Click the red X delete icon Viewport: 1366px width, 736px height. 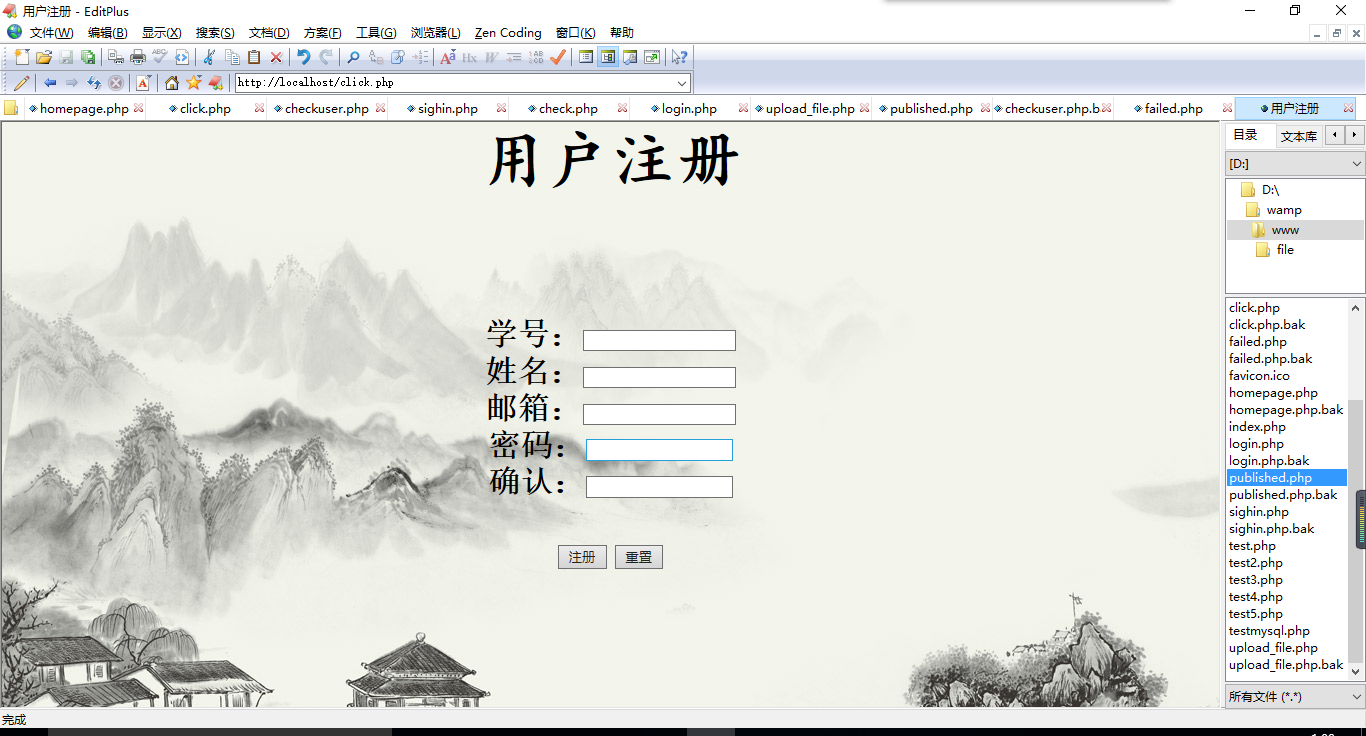pos(276,57)
